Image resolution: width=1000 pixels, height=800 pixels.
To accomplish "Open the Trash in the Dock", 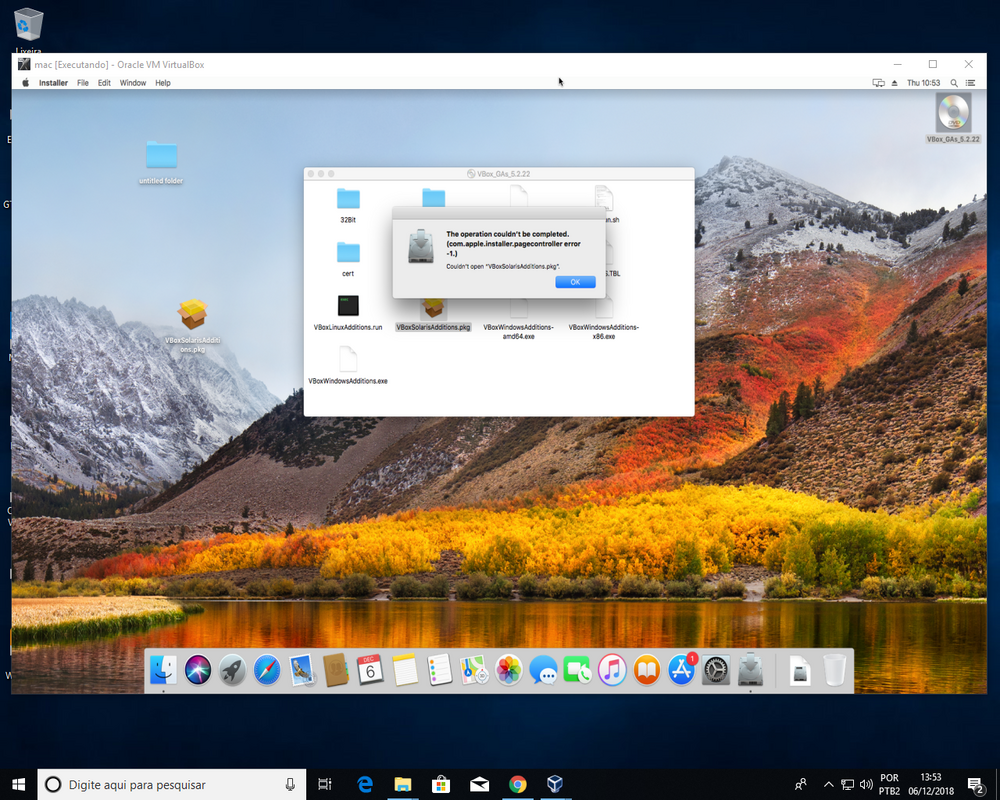I will click(x=834, y=670).
